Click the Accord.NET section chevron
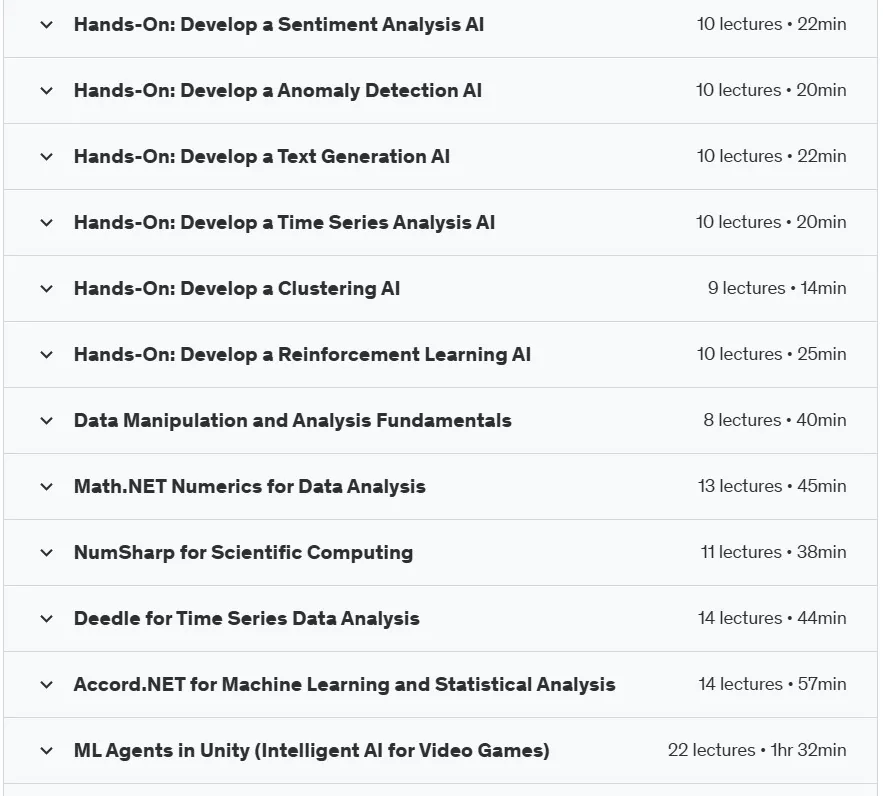 coord(47,685)
